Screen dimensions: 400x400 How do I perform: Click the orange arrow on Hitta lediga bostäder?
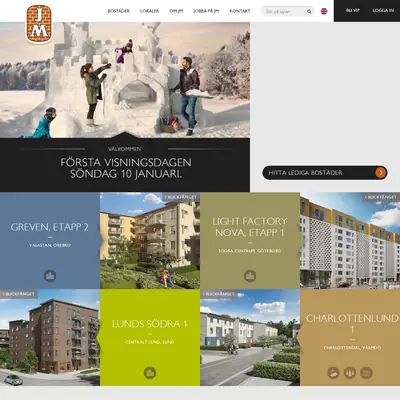381,173
